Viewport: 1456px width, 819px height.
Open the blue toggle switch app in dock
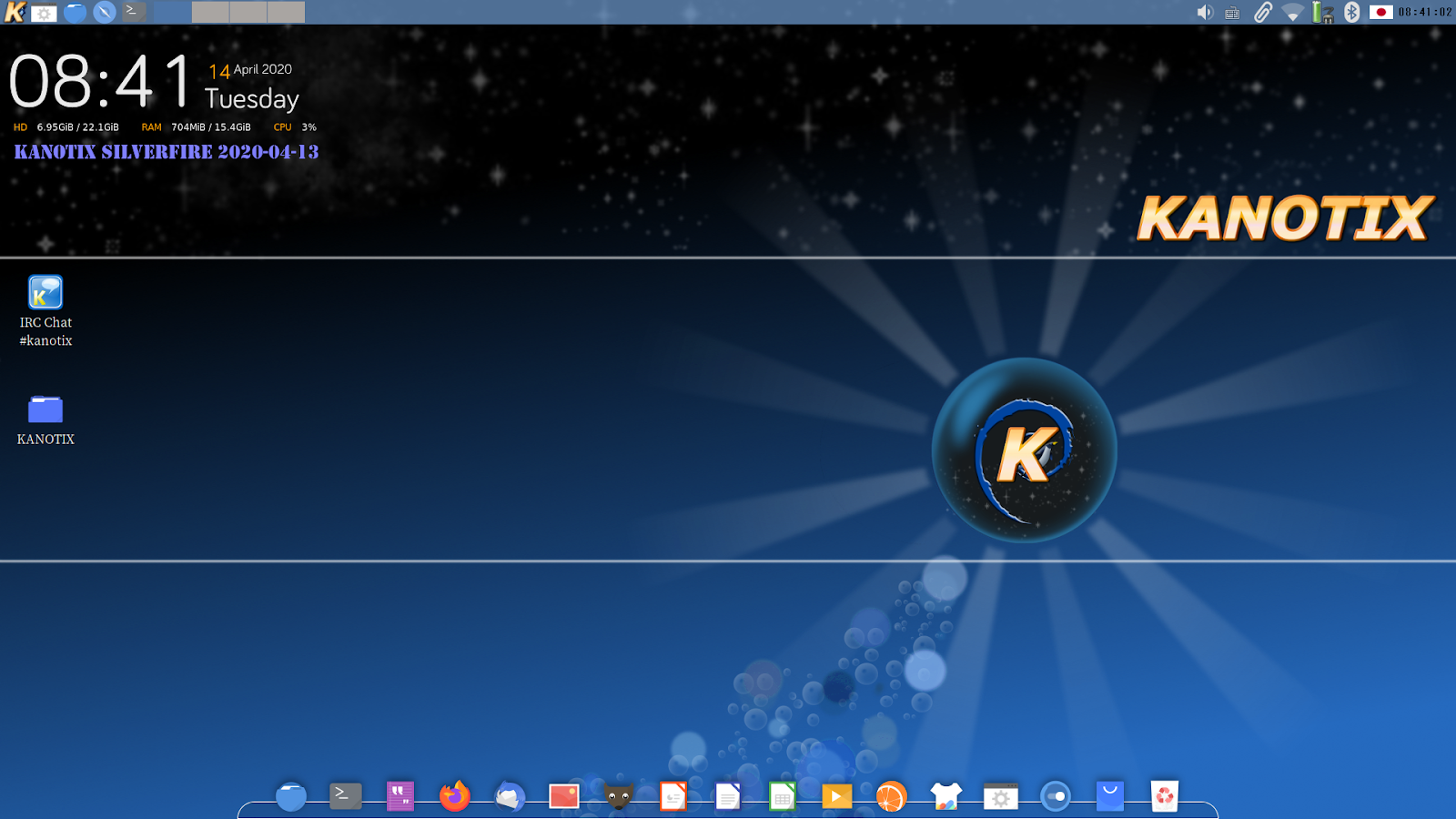(1056, 796)
